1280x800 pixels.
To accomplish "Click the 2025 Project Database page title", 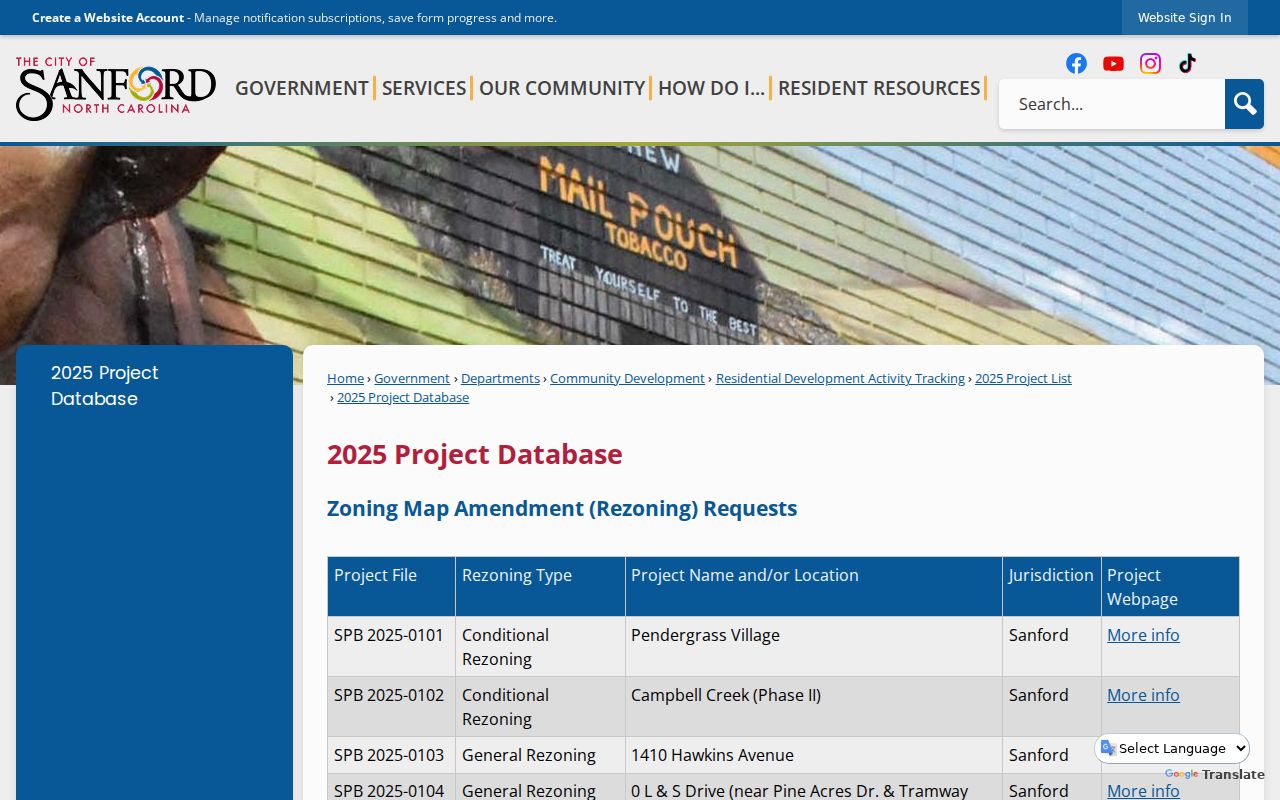I will (475, 454).
